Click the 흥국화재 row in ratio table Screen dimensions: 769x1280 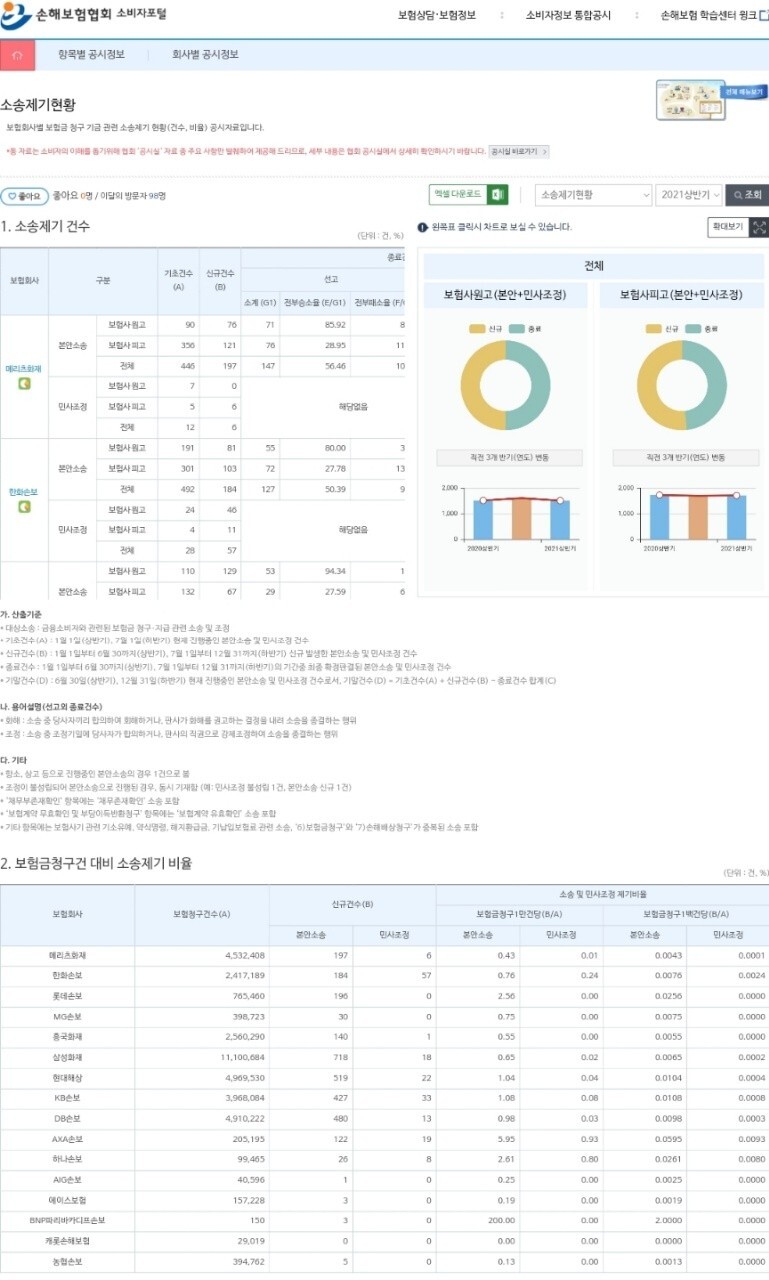click(384, 1036)
